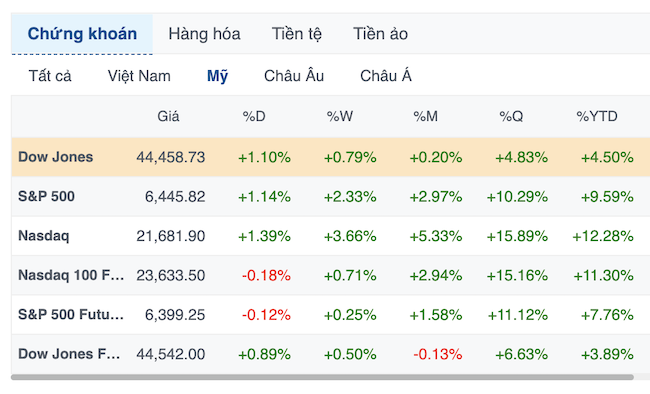
Task: Open the Nasdaq 100 Futures row
Action: coord(330,275)
